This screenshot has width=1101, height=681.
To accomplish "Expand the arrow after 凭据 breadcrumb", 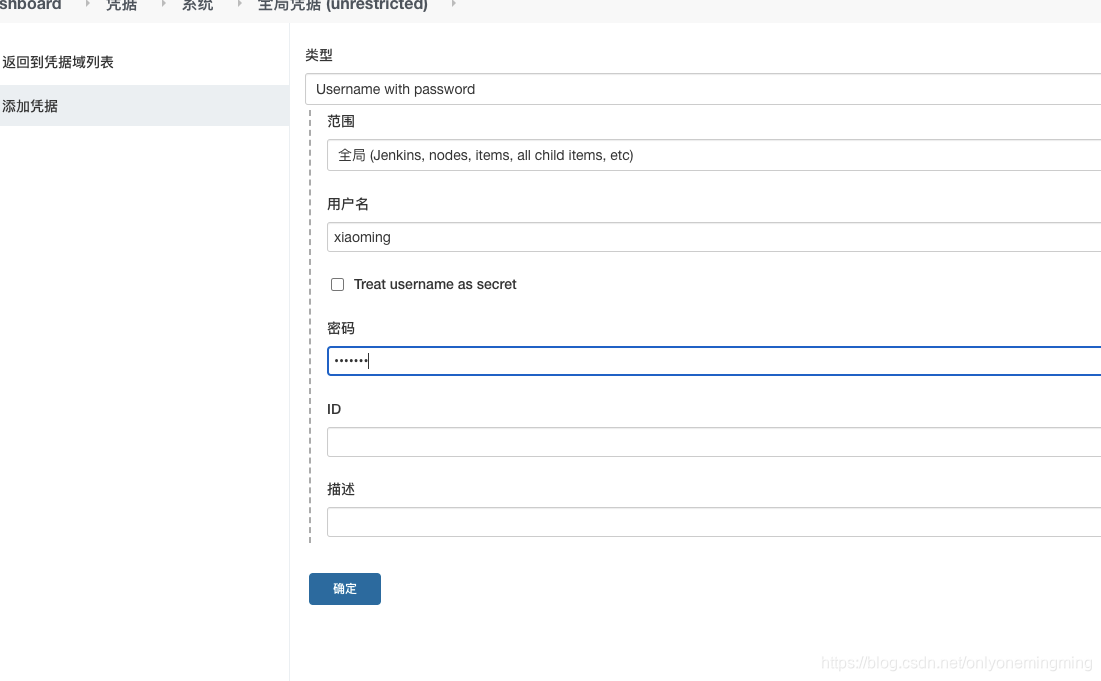I will (x=163, y=4).
